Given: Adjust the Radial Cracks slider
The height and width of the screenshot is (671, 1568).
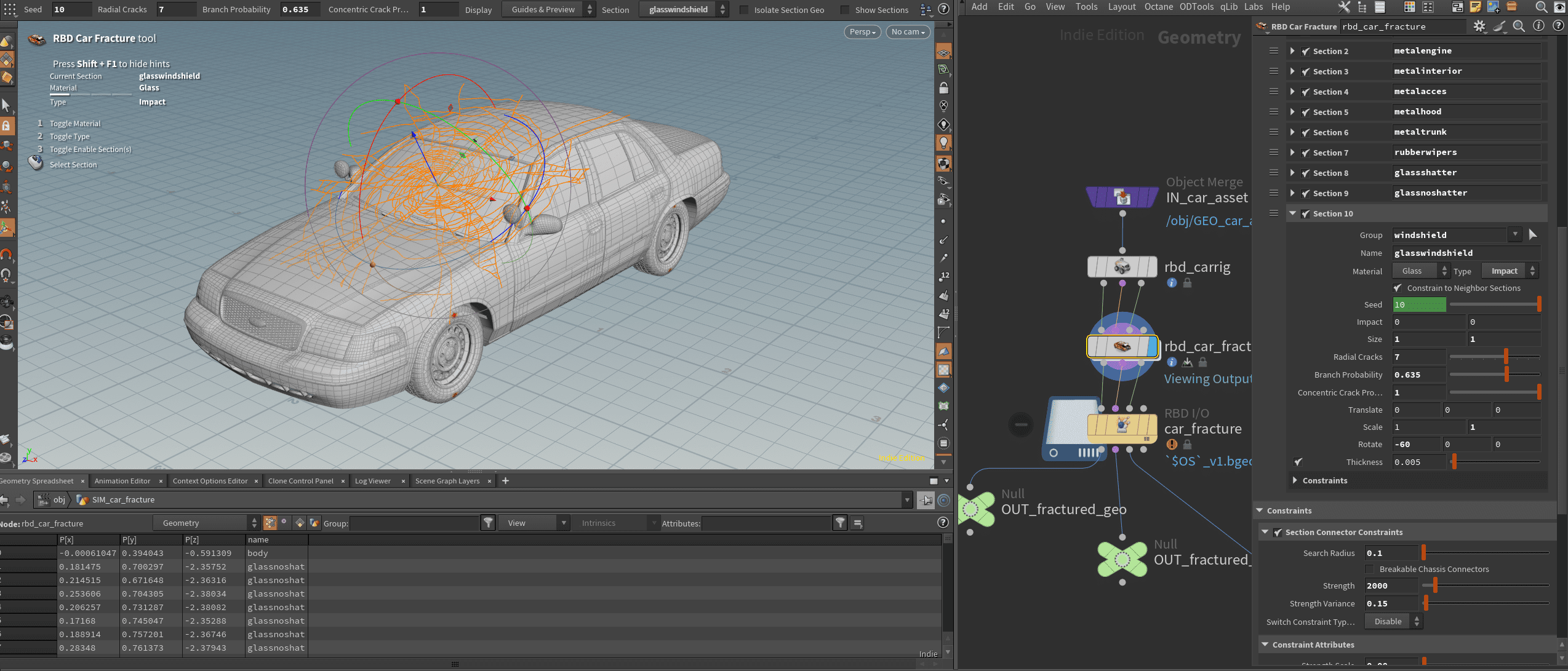Looking at the screenshot, I should coord(1506,357).
